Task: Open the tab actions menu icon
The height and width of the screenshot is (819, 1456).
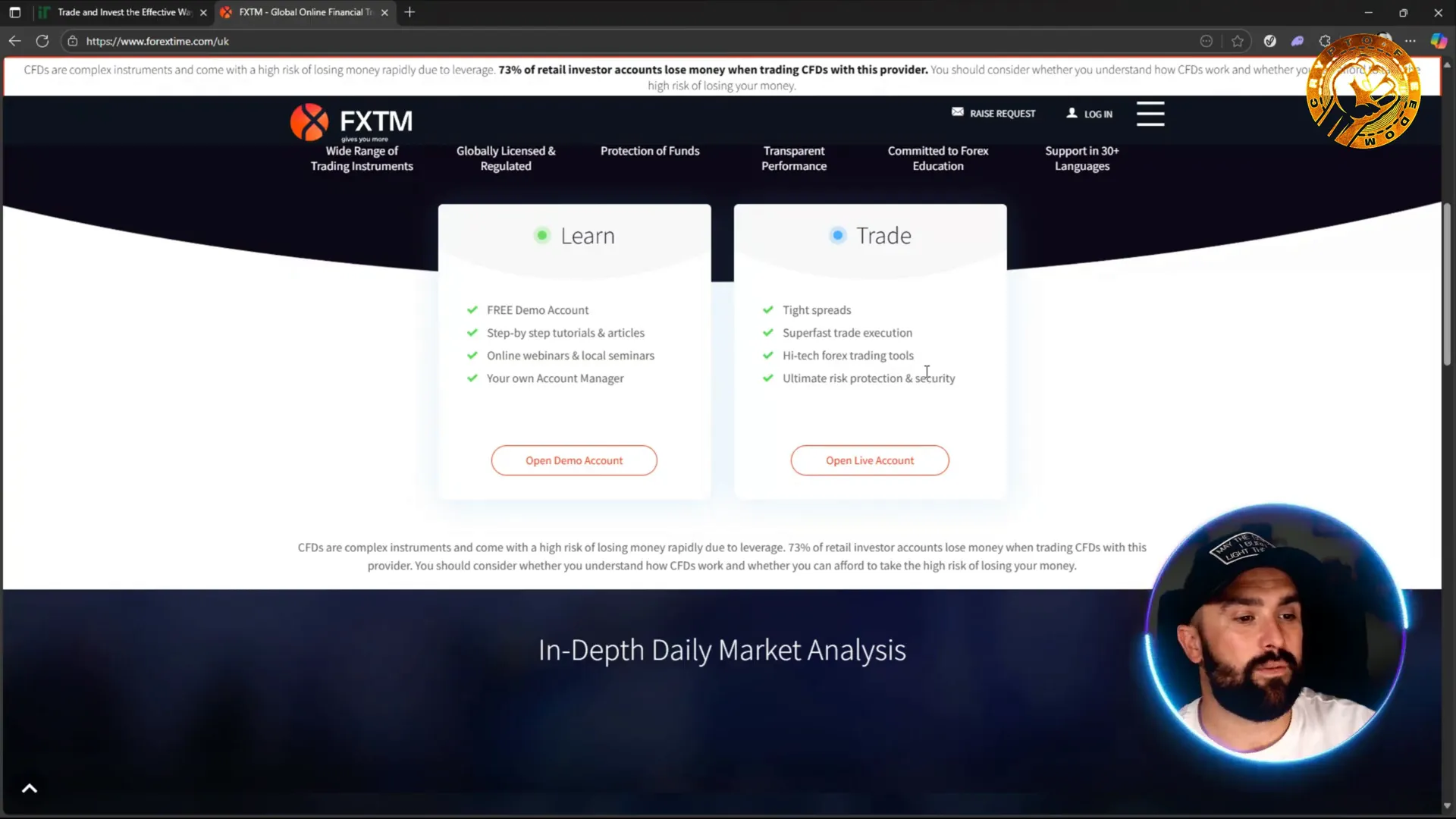Action: click(14, 12)
